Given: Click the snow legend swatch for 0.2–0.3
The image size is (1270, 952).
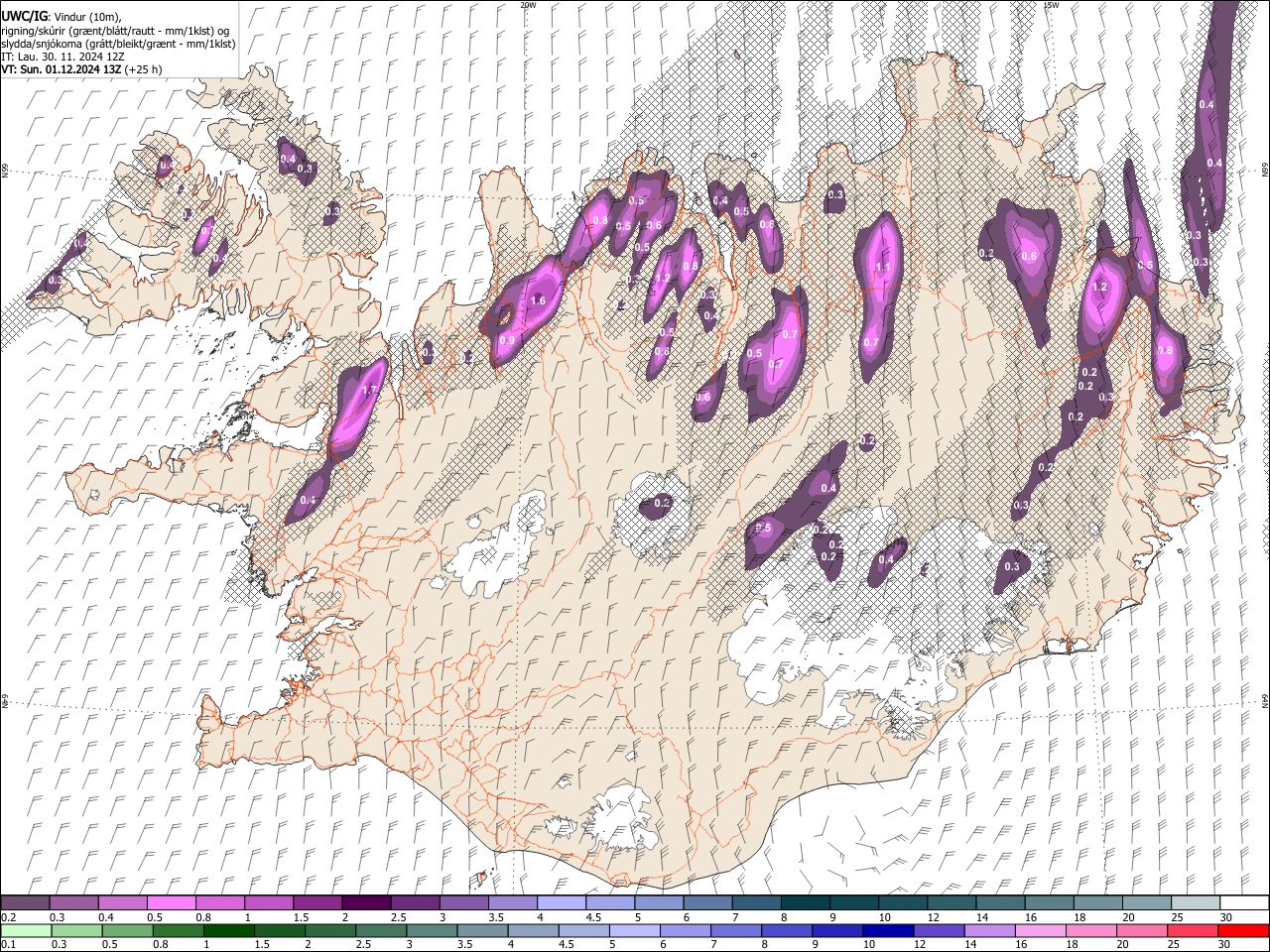Looking at the screenshot, I should click(26, 903).
